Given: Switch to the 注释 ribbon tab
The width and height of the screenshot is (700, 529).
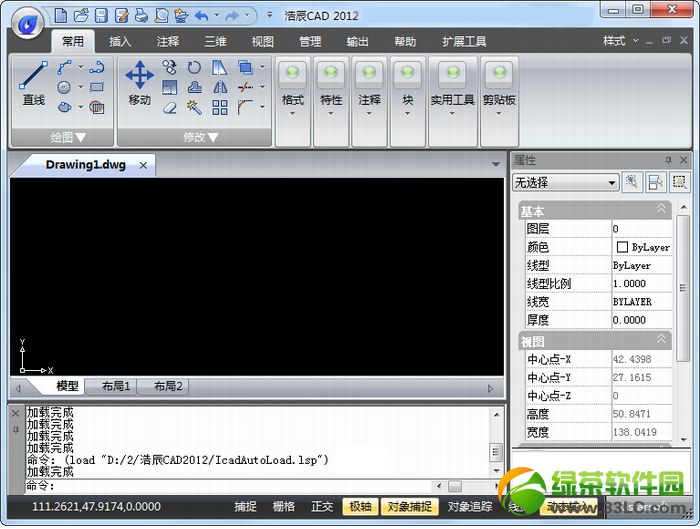Looking at the screenshot, I should click(x=167, y=42).
